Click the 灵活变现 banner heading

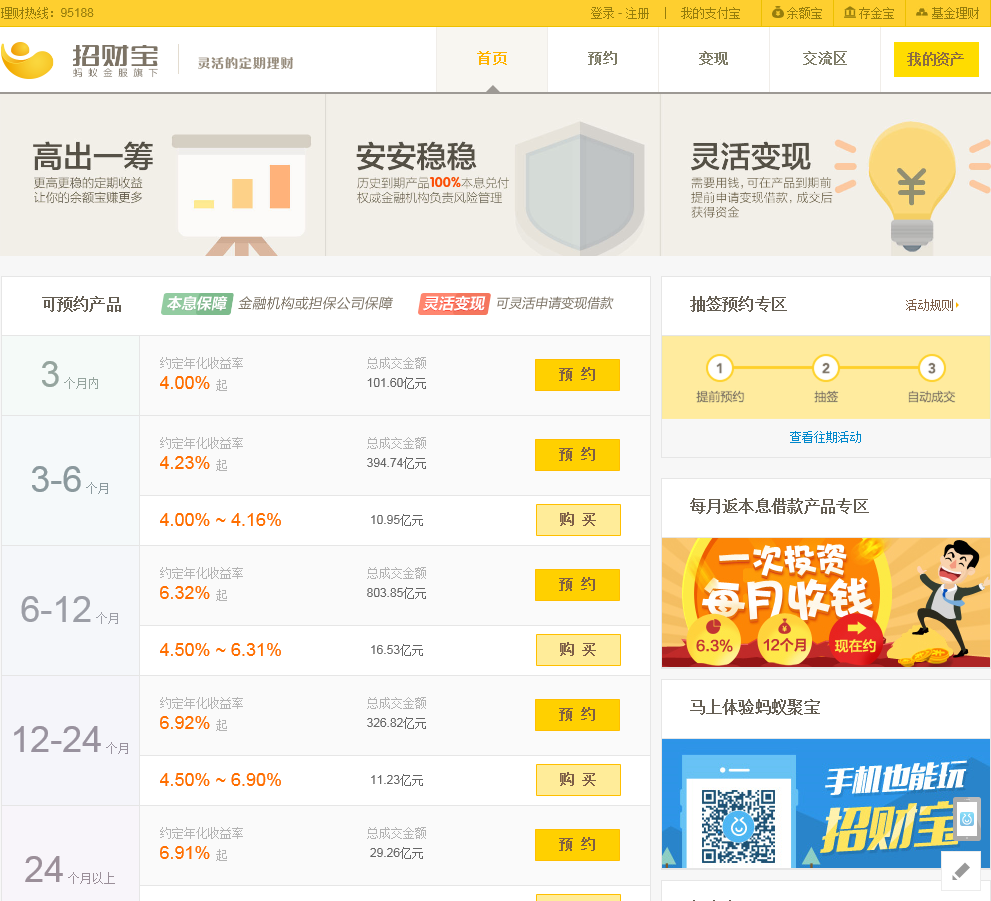click(750, 156)
